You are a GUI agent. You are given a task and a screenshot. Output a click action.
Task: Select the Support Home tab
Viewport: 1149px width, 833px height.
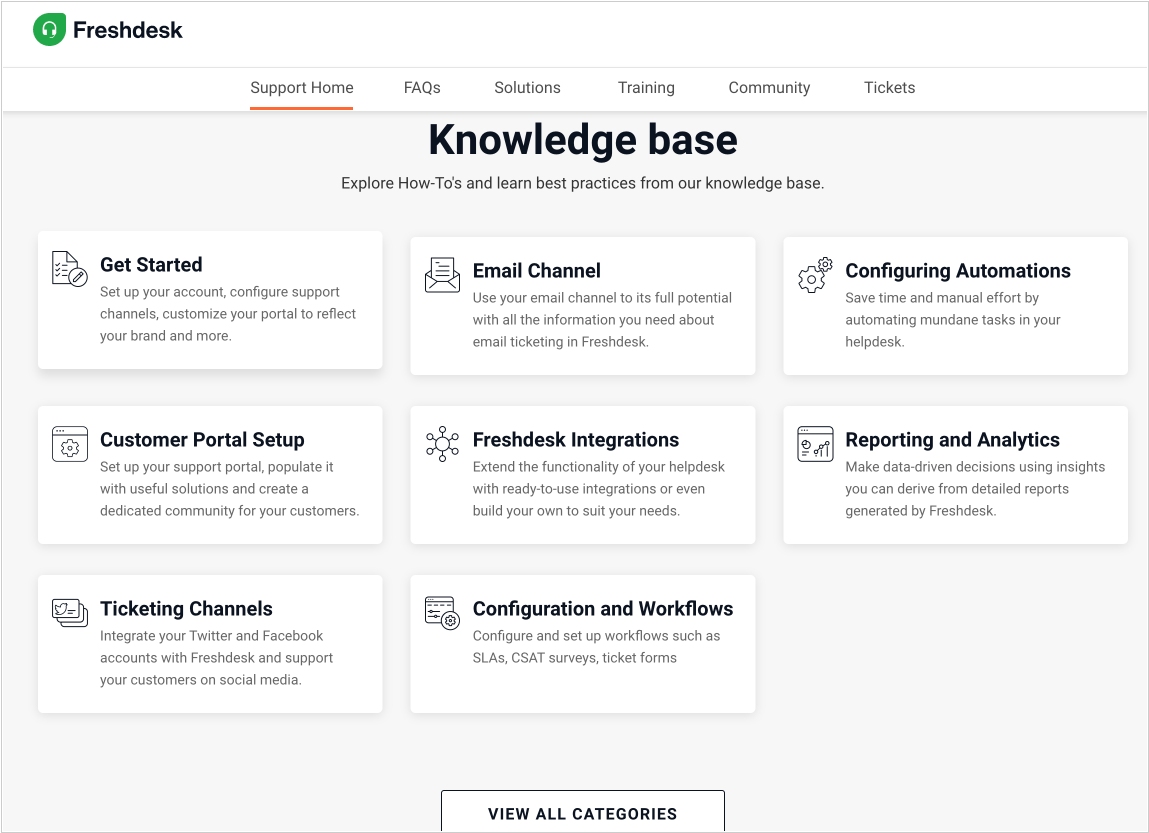(301, 88)
